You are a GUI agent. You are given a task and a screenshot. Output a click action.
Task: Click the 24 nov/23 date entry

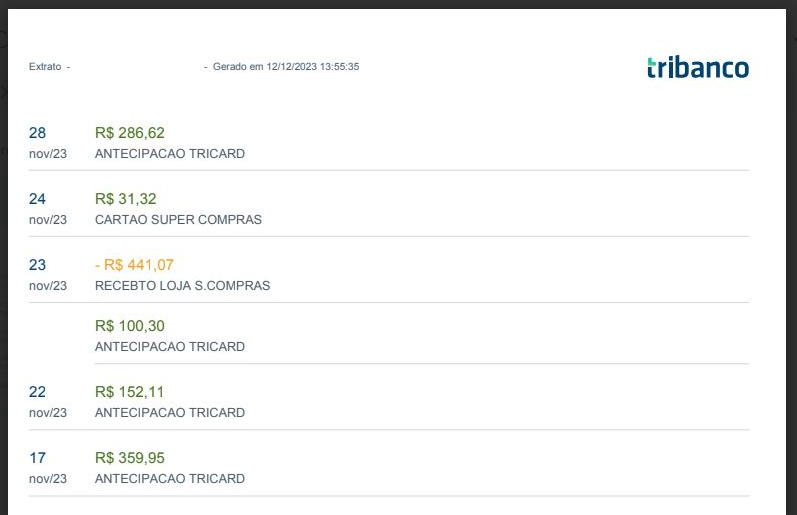(x=47, y=209)
